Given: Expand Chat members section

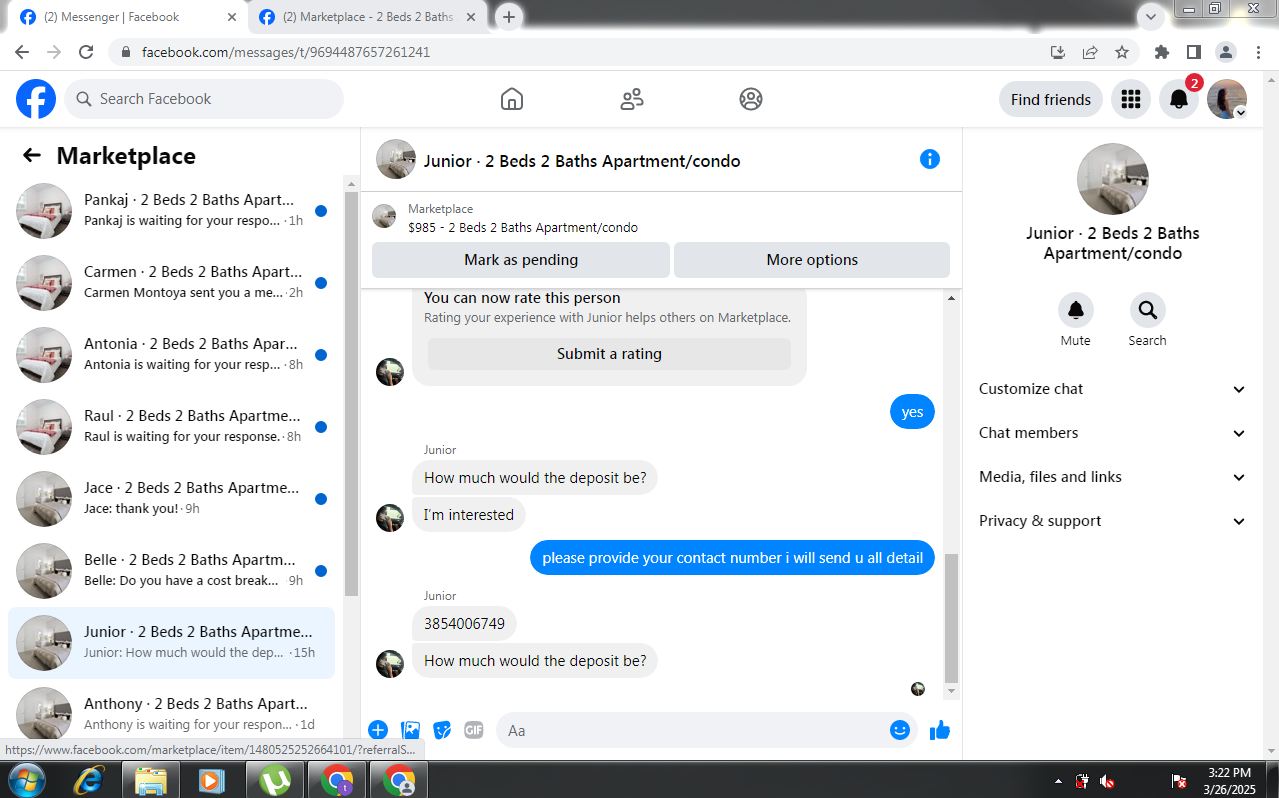Looking at the screenshot, I should click(1113, 433).
